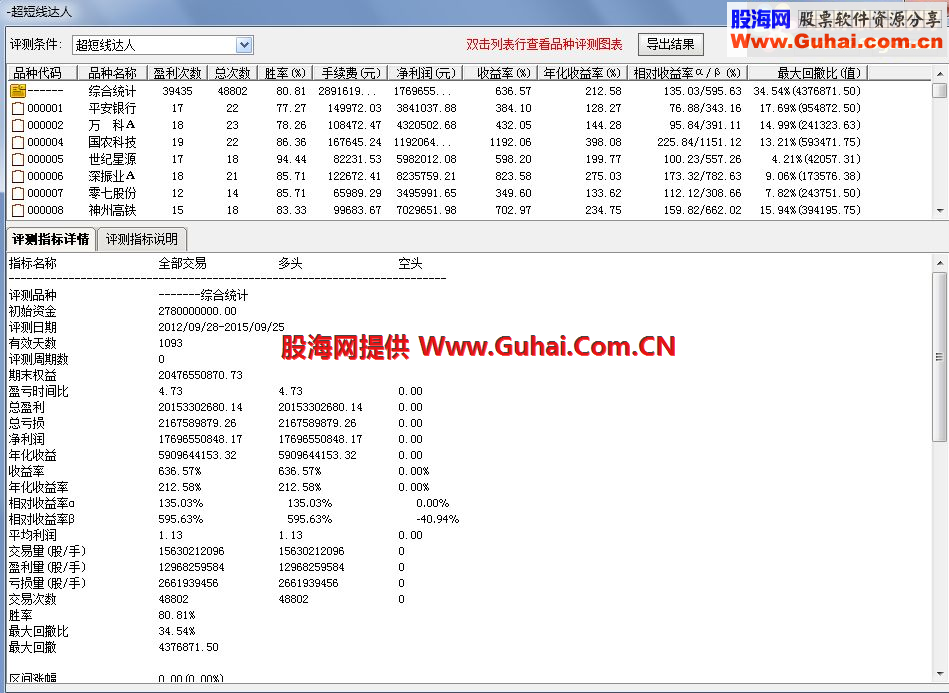Select the 评测指标详情 tab
The width and height of the screenshot is (949, 693).
(x=51, y=239)
